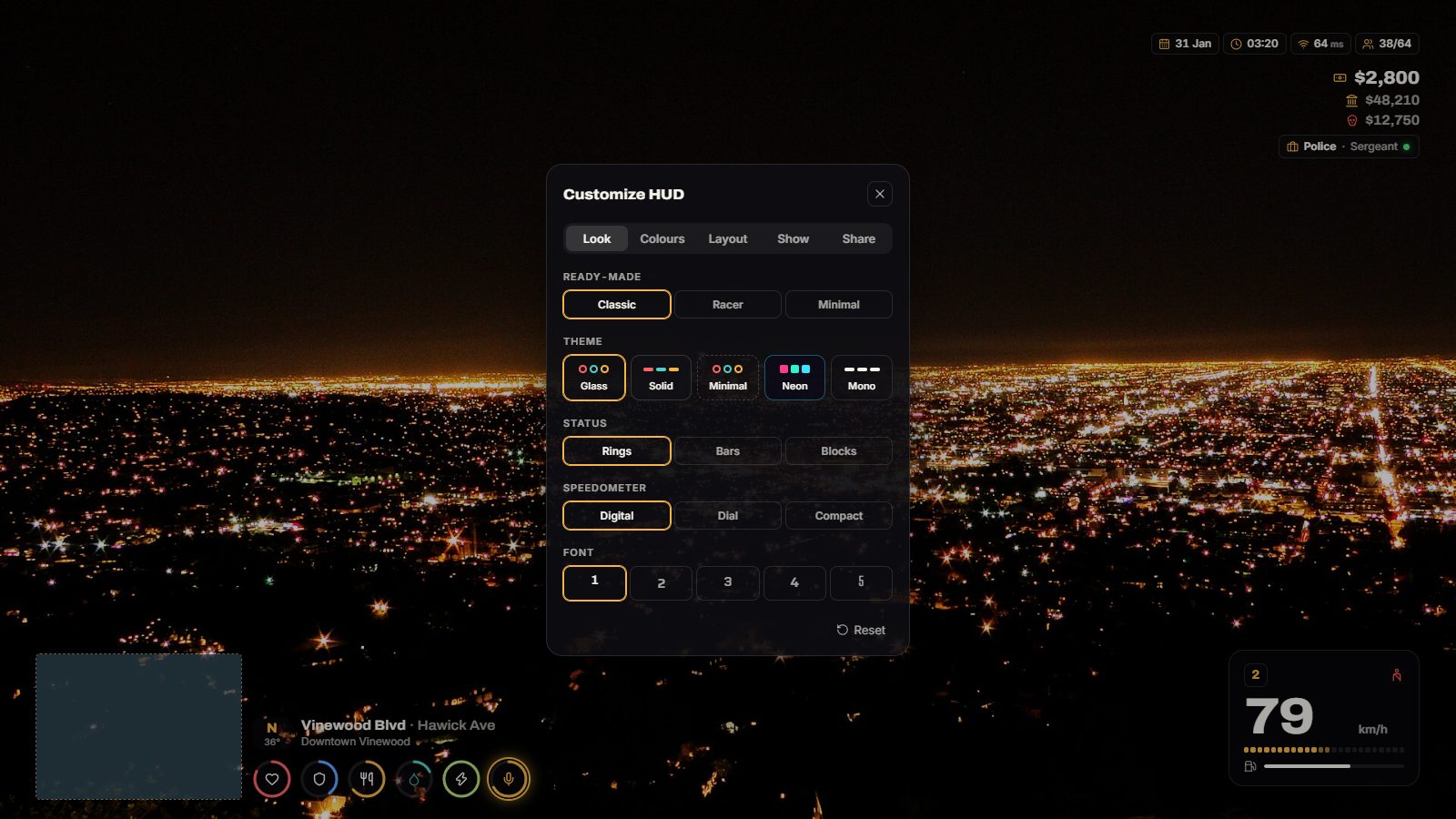Select the Rings status style
Viewport: 1456px width, 819px height.
pyautogui.click(x=617, y=451)
